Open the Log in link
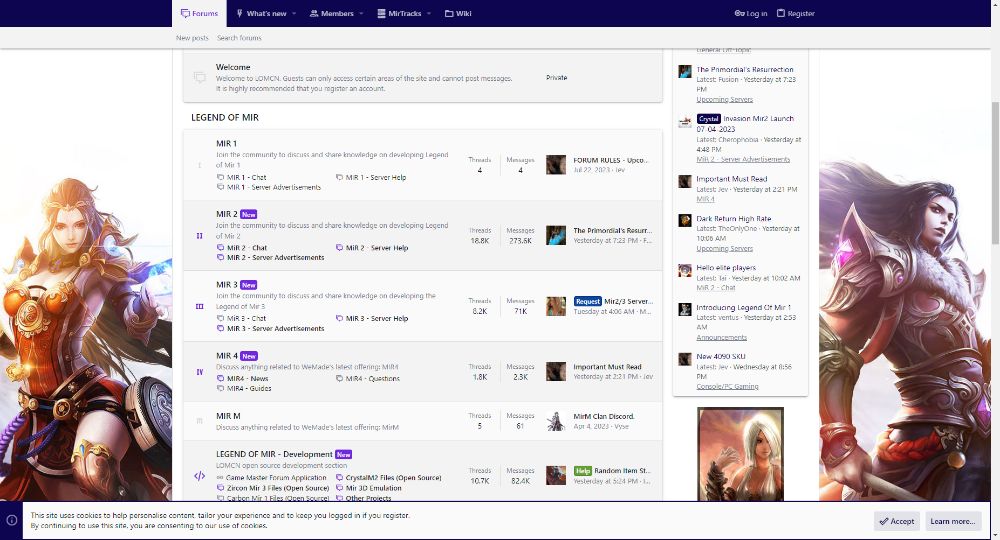1000x540 pixels. tap(751, 14)
